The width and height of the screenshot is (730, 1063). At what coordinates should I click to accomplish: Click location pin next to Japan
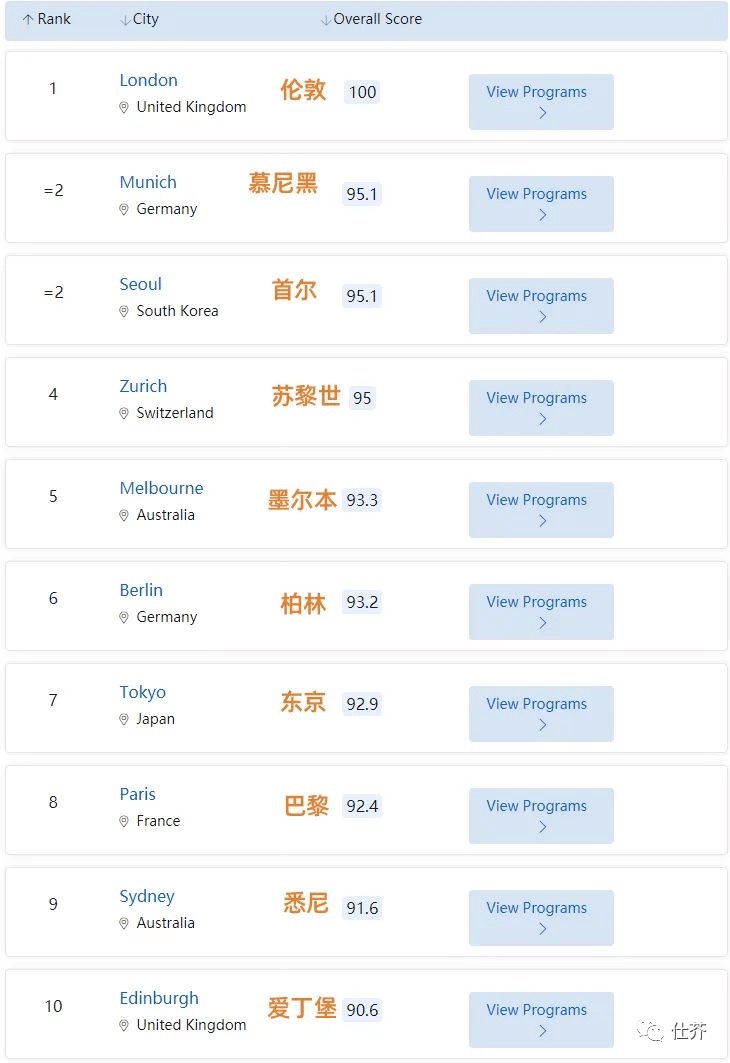pyautogui.click(x=124, y=719)
